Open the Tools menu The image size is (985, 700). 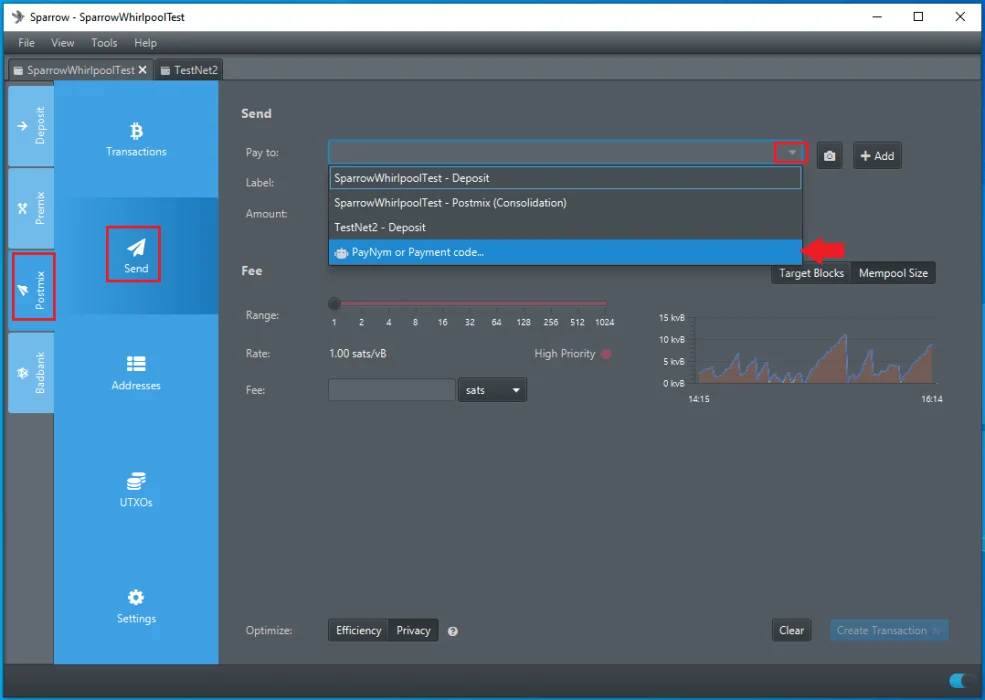[104, 43]
